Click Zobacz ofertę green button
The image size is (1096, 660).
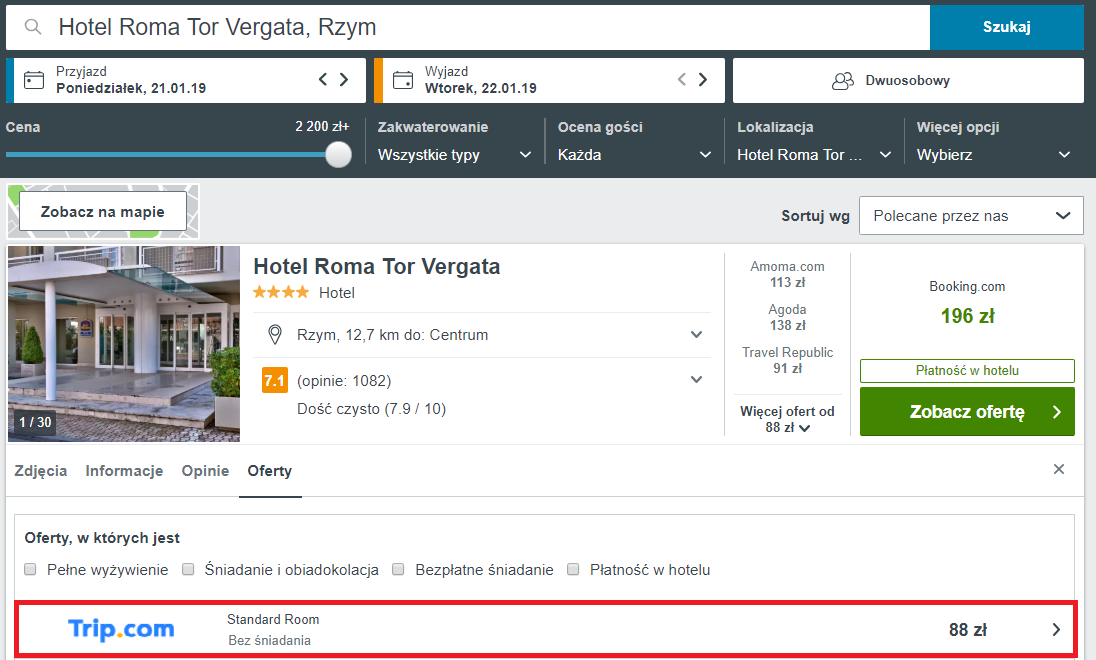click(x=967, y=412)
